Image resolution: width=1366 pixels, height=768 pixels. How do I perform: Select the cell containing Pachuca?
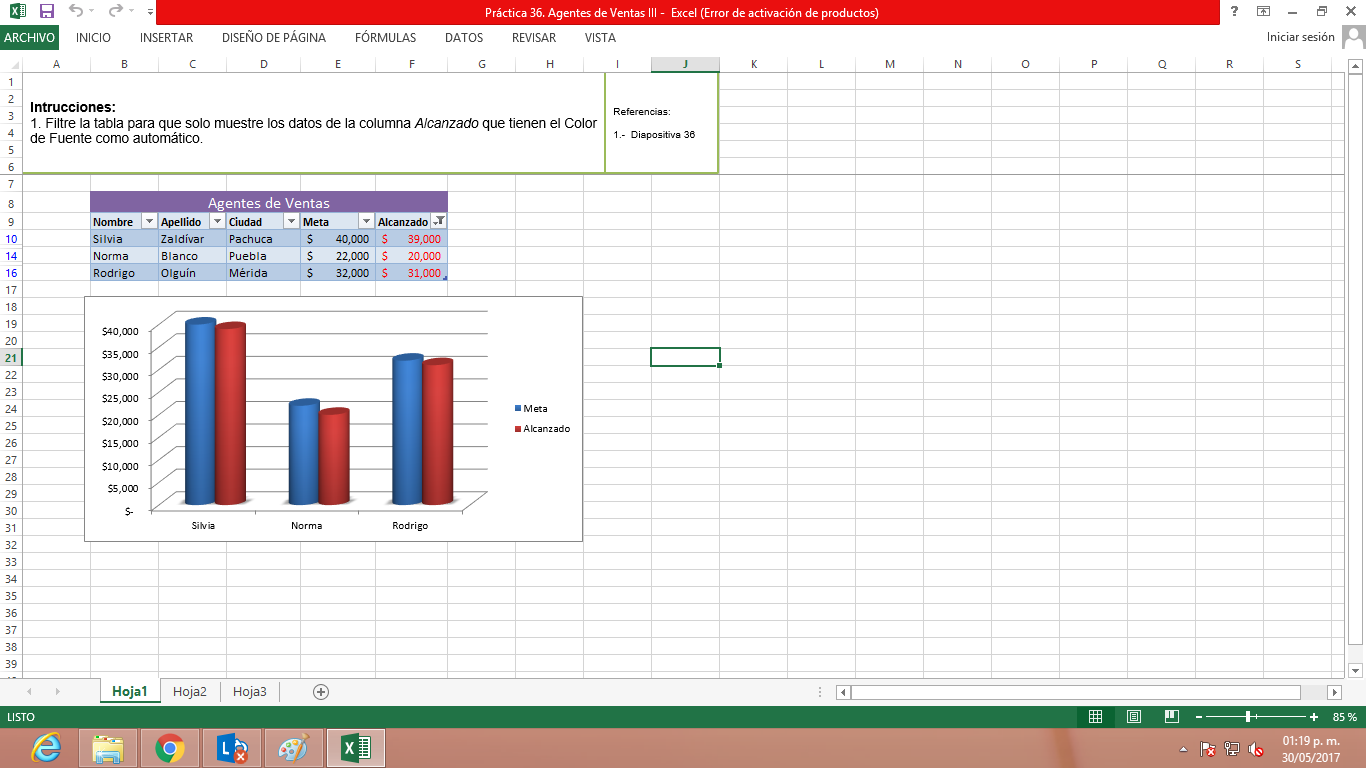coord(264,239)
